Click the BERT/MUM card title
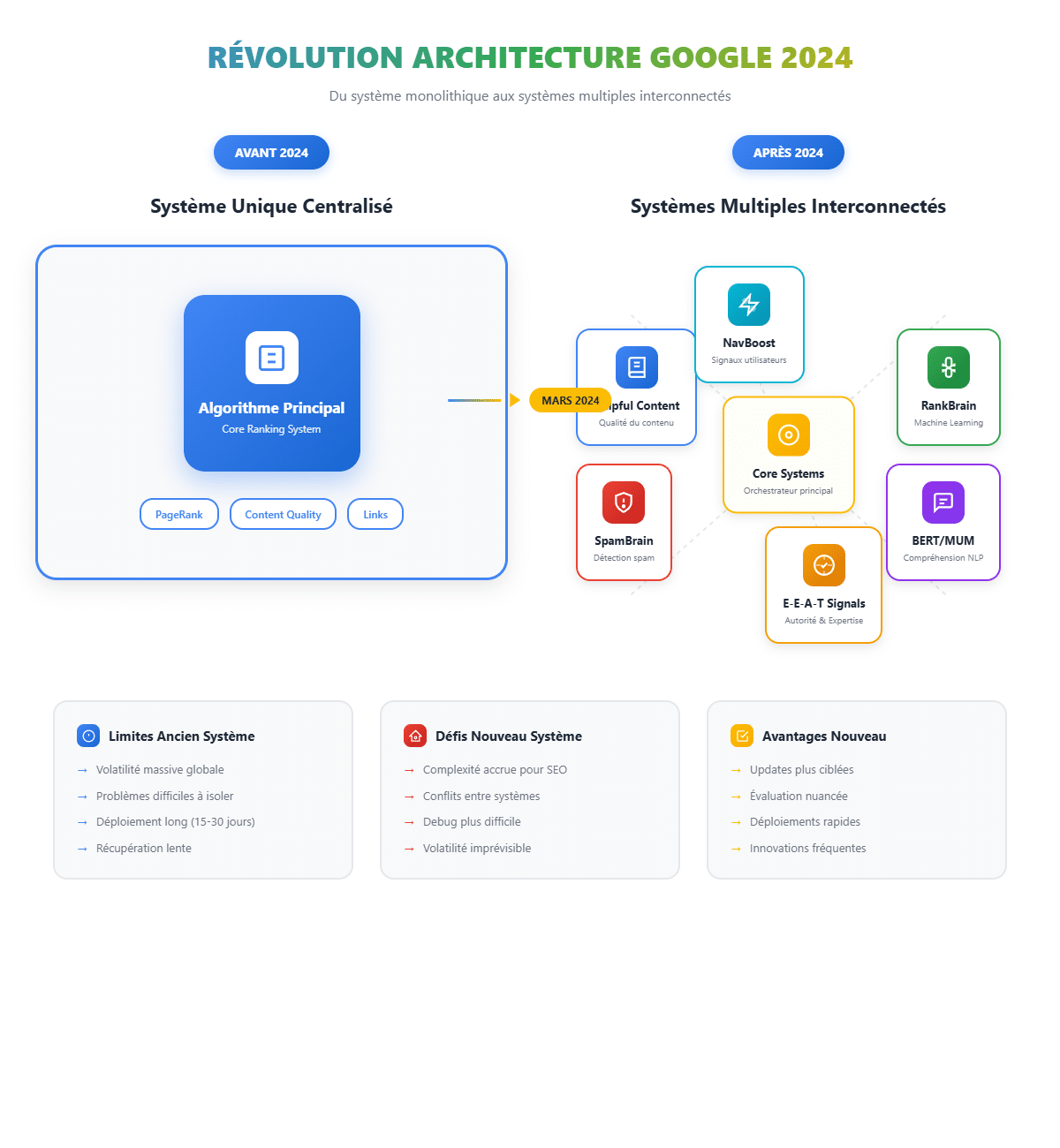Viewport: 1060px width, 1148px height. 943,540
